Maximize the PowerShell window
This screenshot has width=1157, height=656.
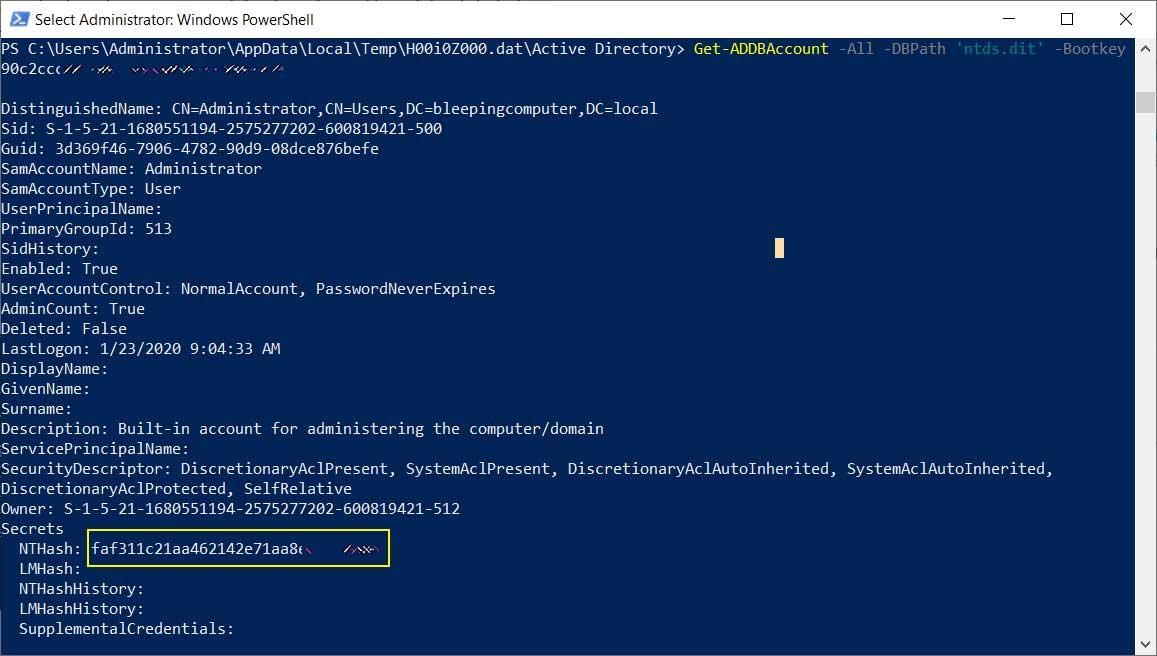pos(1067,19)
